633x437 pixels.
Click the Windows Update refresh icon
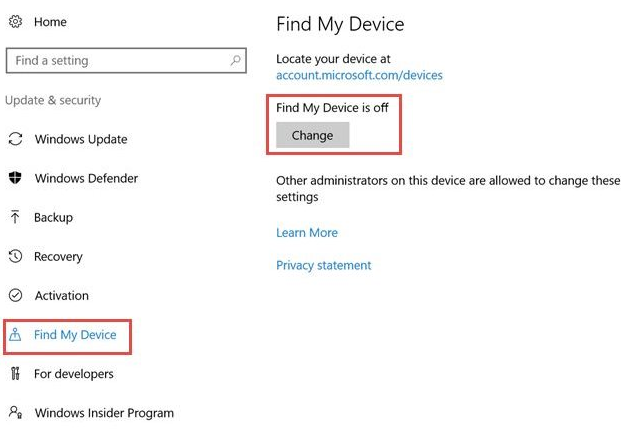click(15, 139)
